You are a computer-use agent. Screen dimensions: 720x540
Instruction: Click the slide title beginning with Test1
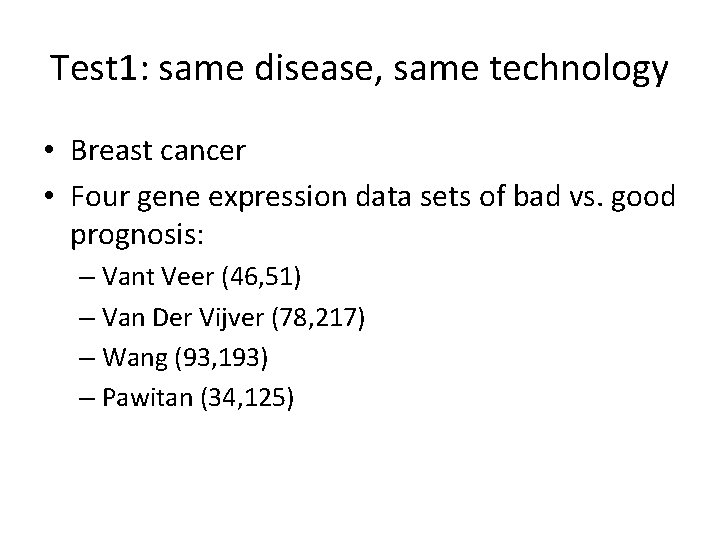pyautogui.click(x=359, y=70)
